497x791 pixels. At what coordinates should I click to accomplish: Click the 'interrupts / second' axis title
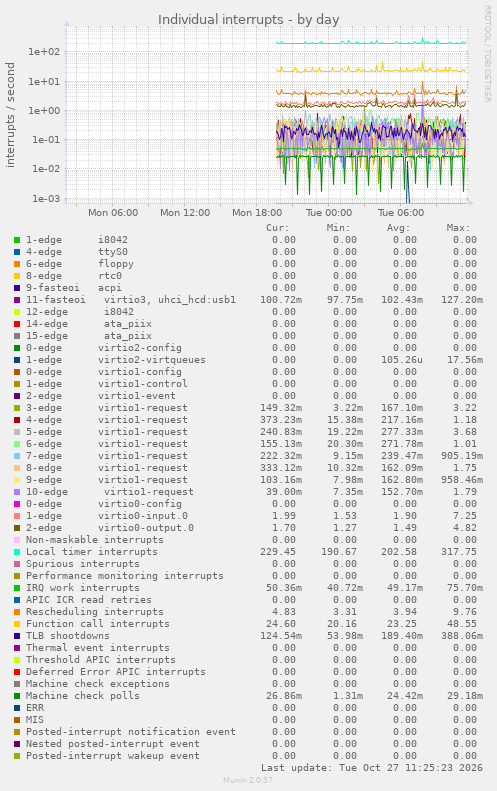(11, 115)
